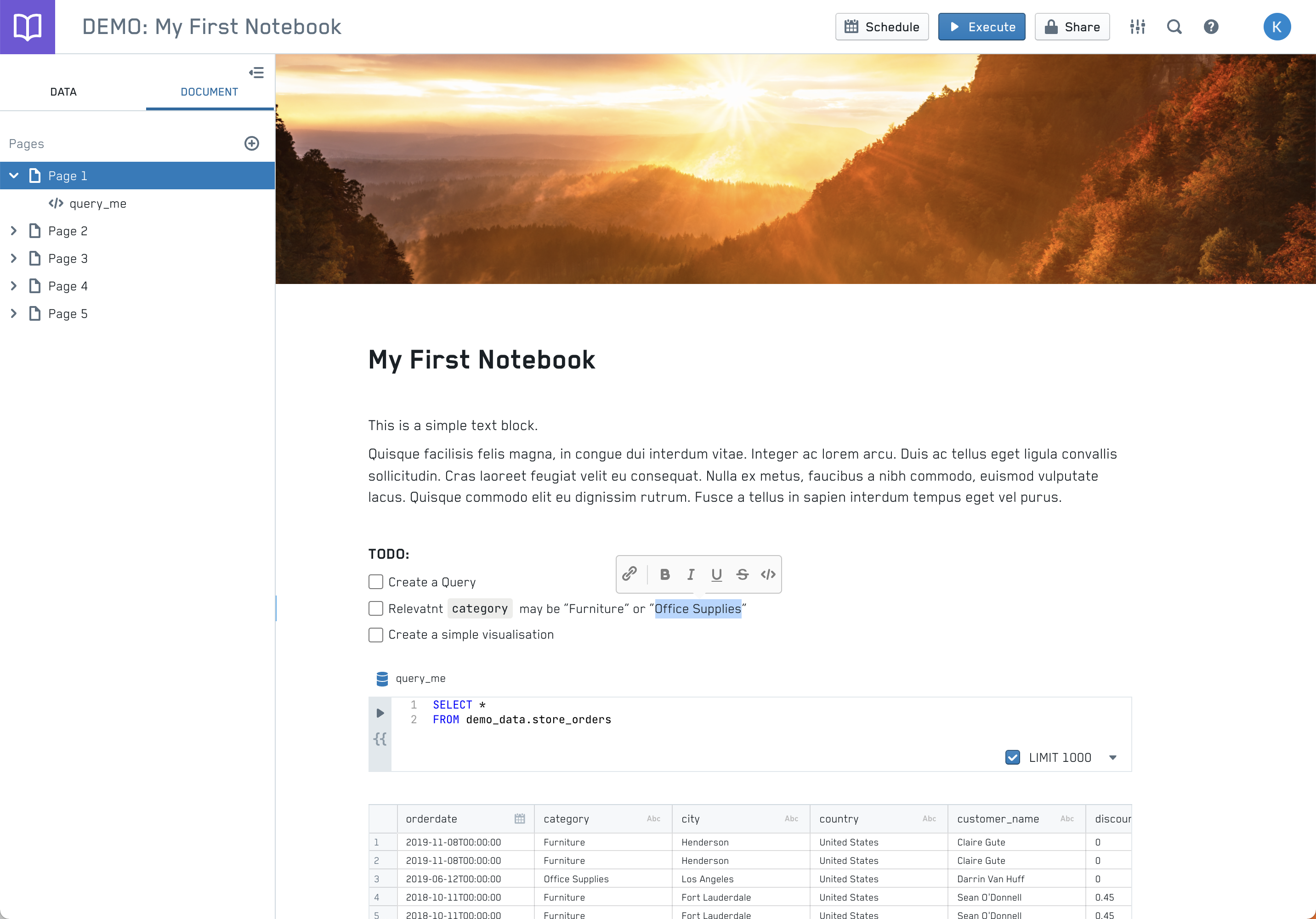The width and height of the screenshot is (1316, 919).
Task: Check the Create a Query todo item
Action: tap(375, 582)
